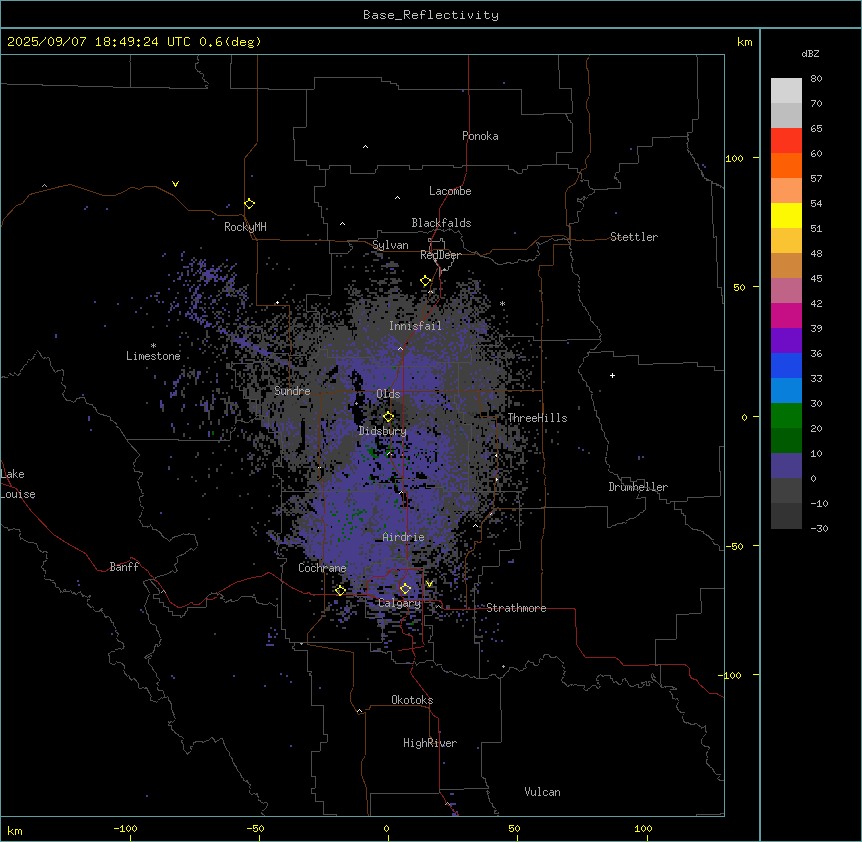
Task: Select the yellow 51-54 dBZ legend swatch
Action: tap(786, 215)
